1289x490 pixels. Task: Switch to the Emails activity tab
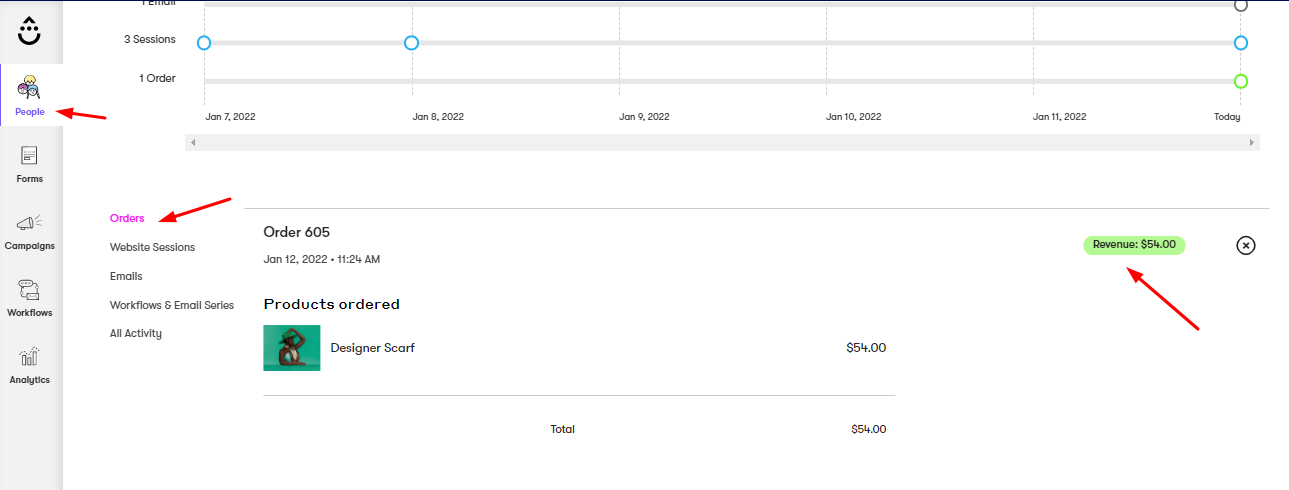[x=126, y=276]
